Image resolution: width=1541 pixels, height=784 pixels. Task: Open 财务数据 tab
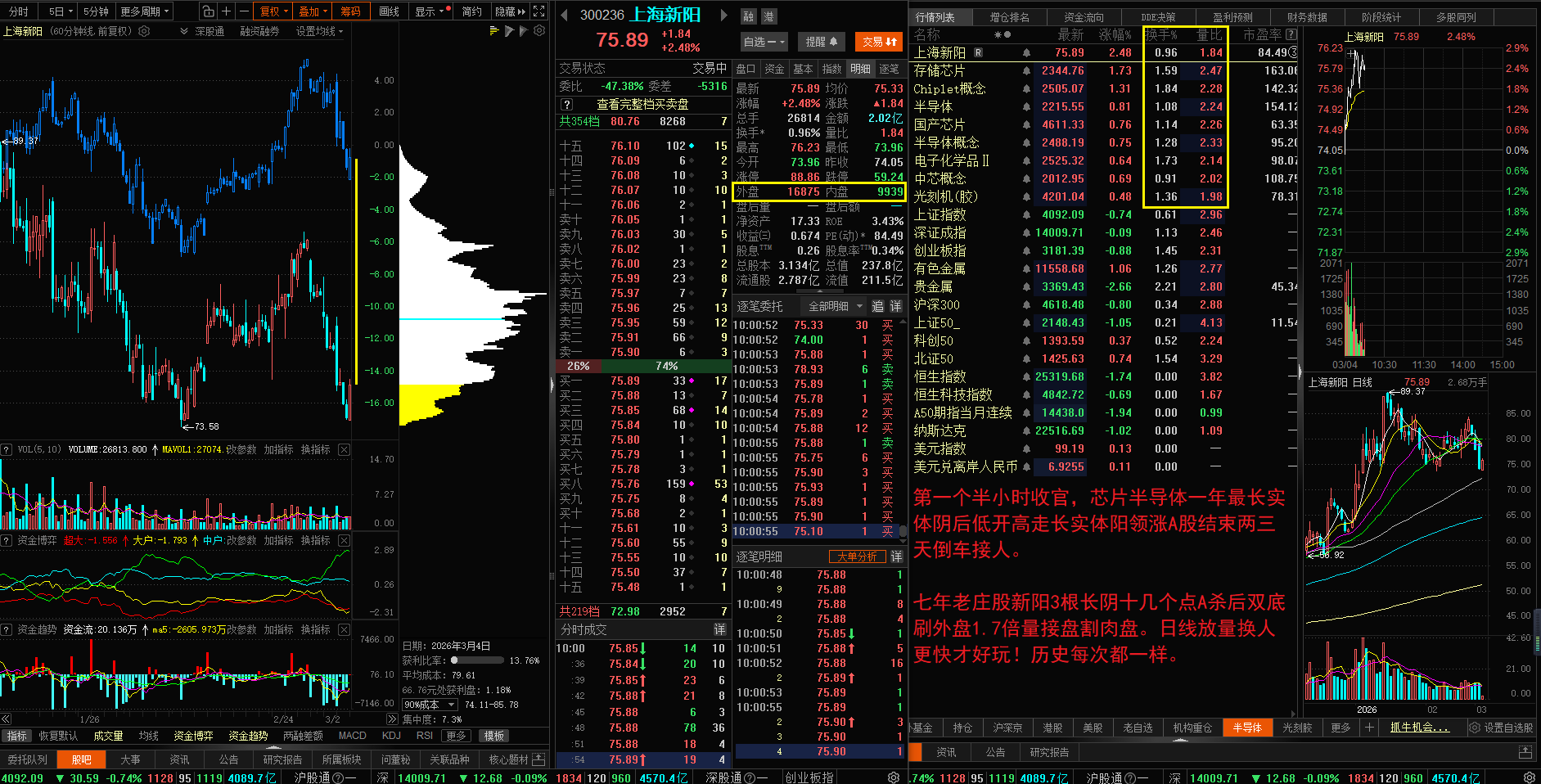tap(1306, 17)
